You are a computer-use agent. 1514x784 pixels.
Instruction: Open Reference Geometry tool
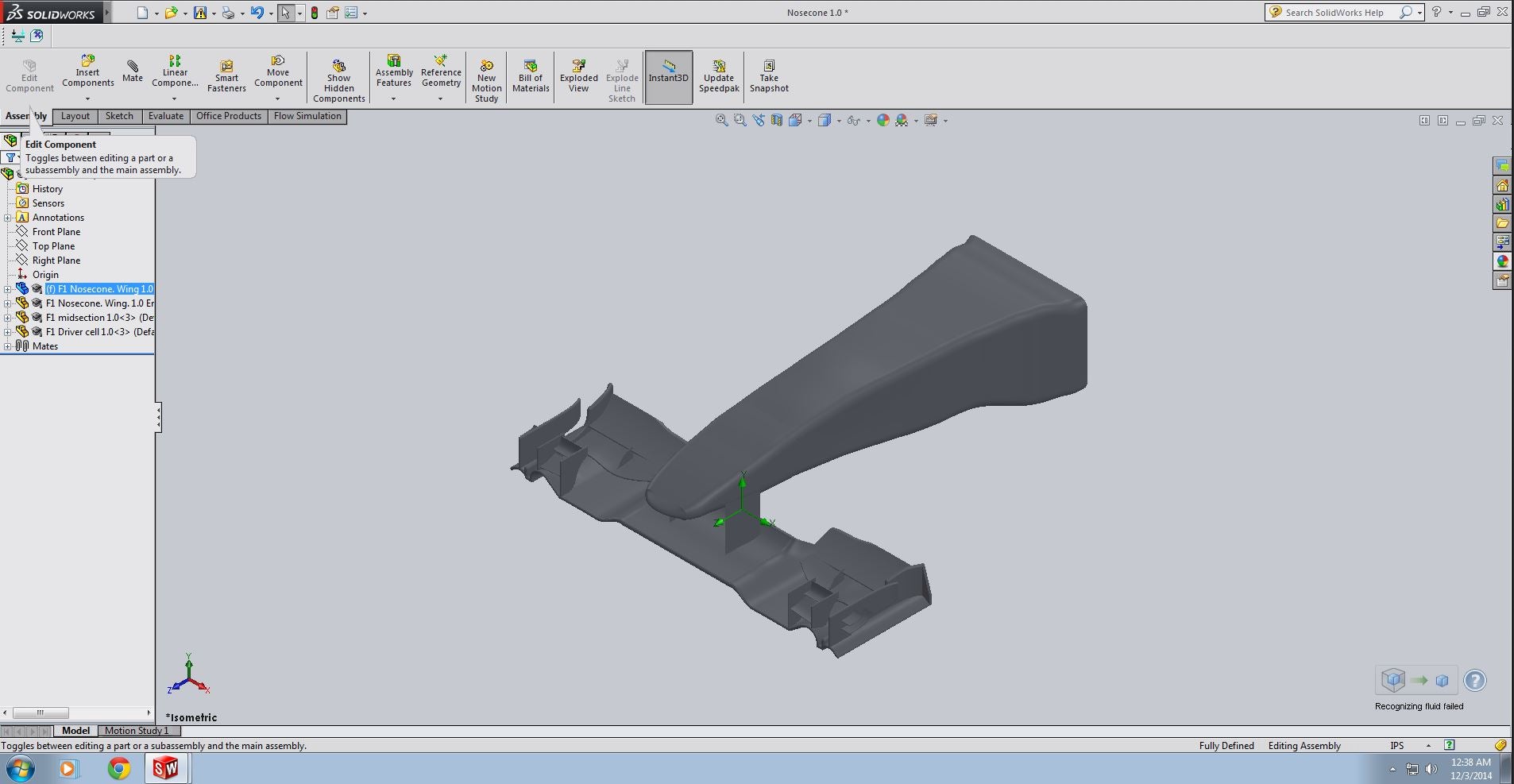click(441, 71)
